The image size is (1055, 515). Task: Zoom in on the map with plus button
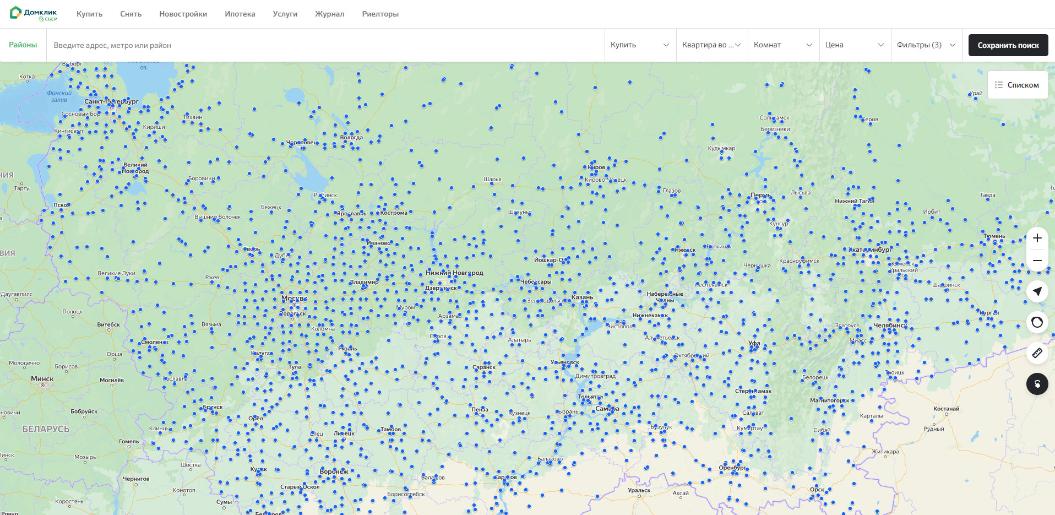(x=1037, y=238)
